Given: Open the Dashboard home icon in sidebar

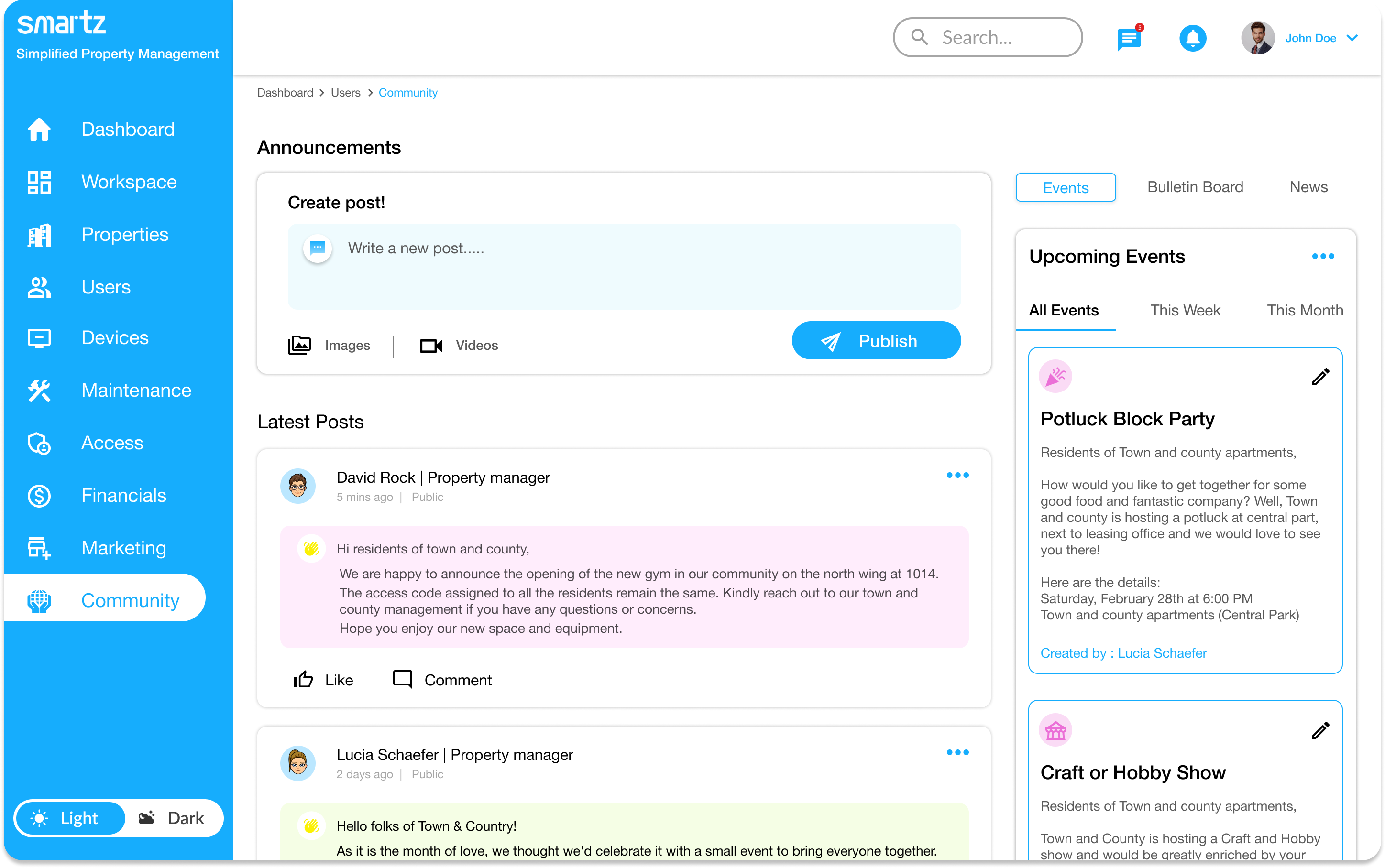Looking at the screenshot, I should pyautogui.click(x=39, y=129).
